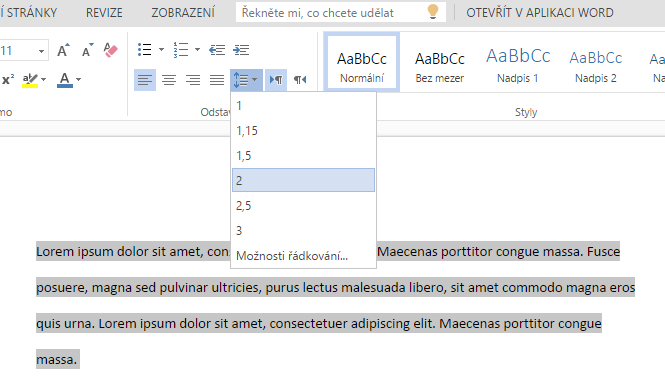Open Možnosti řádkování options

(303, 256)
